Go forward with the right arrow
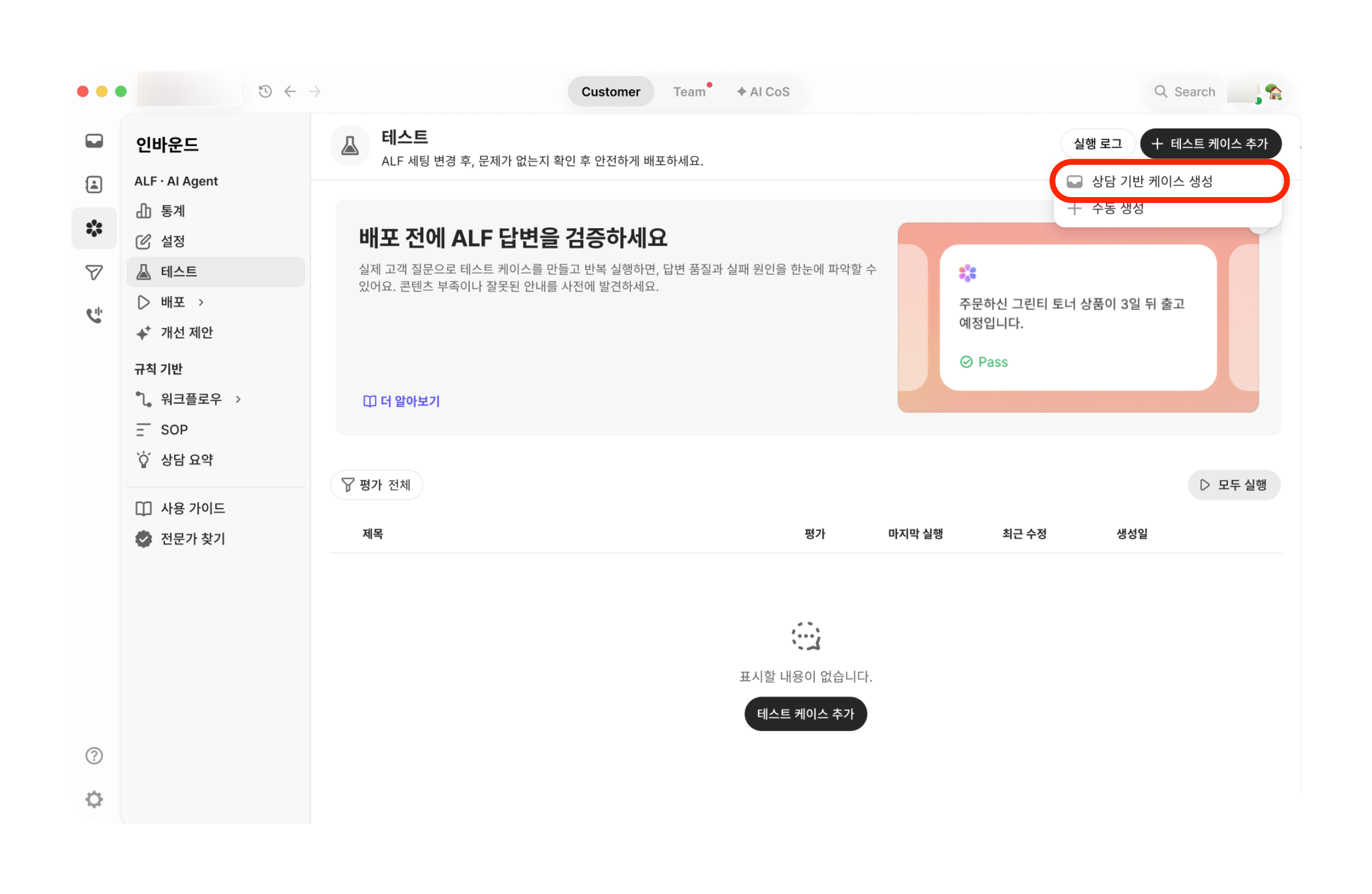This screenshot has height=894, width=1372. (x=315, y=92)
